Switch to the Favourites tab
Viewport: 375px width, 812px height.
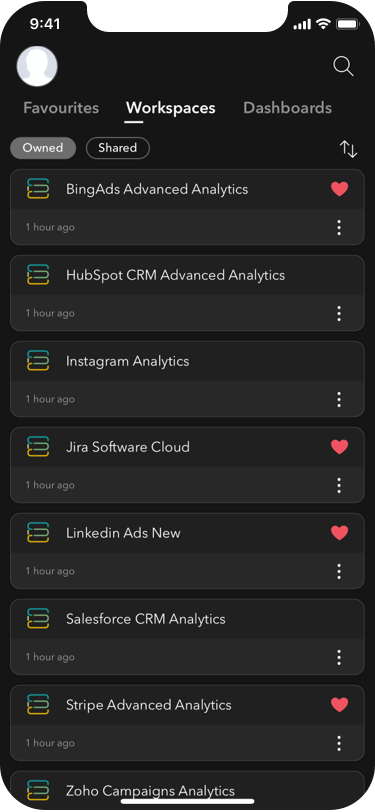(x=61, y=108)
